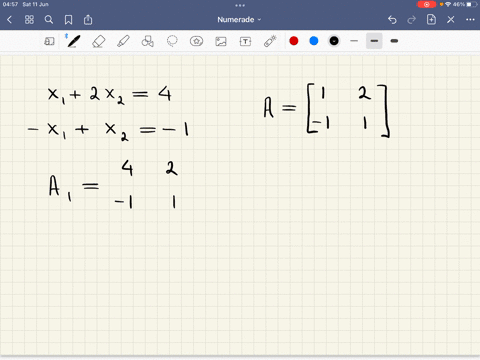Select the Pen tool
The width and height of the screenshot is (480, 360).
73,41
